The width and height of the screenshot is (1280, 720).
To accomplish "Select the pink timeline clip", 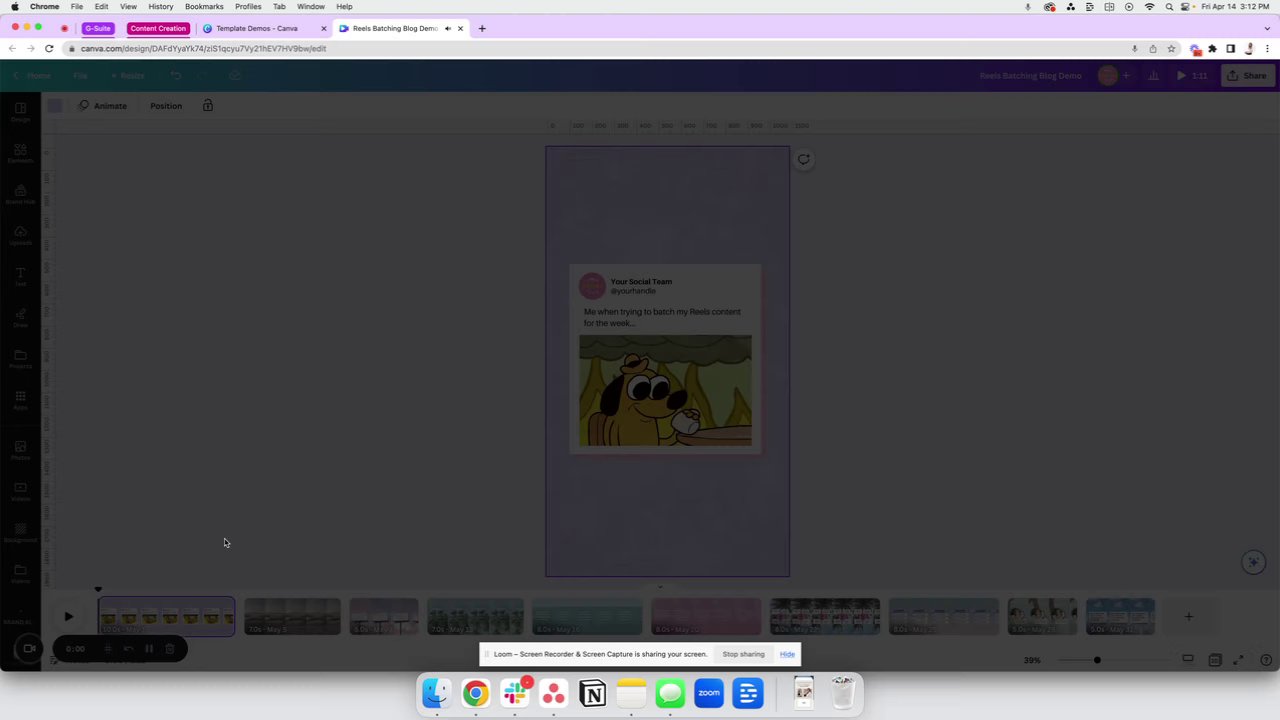I will pyautogui.click(x=706, y=617).
